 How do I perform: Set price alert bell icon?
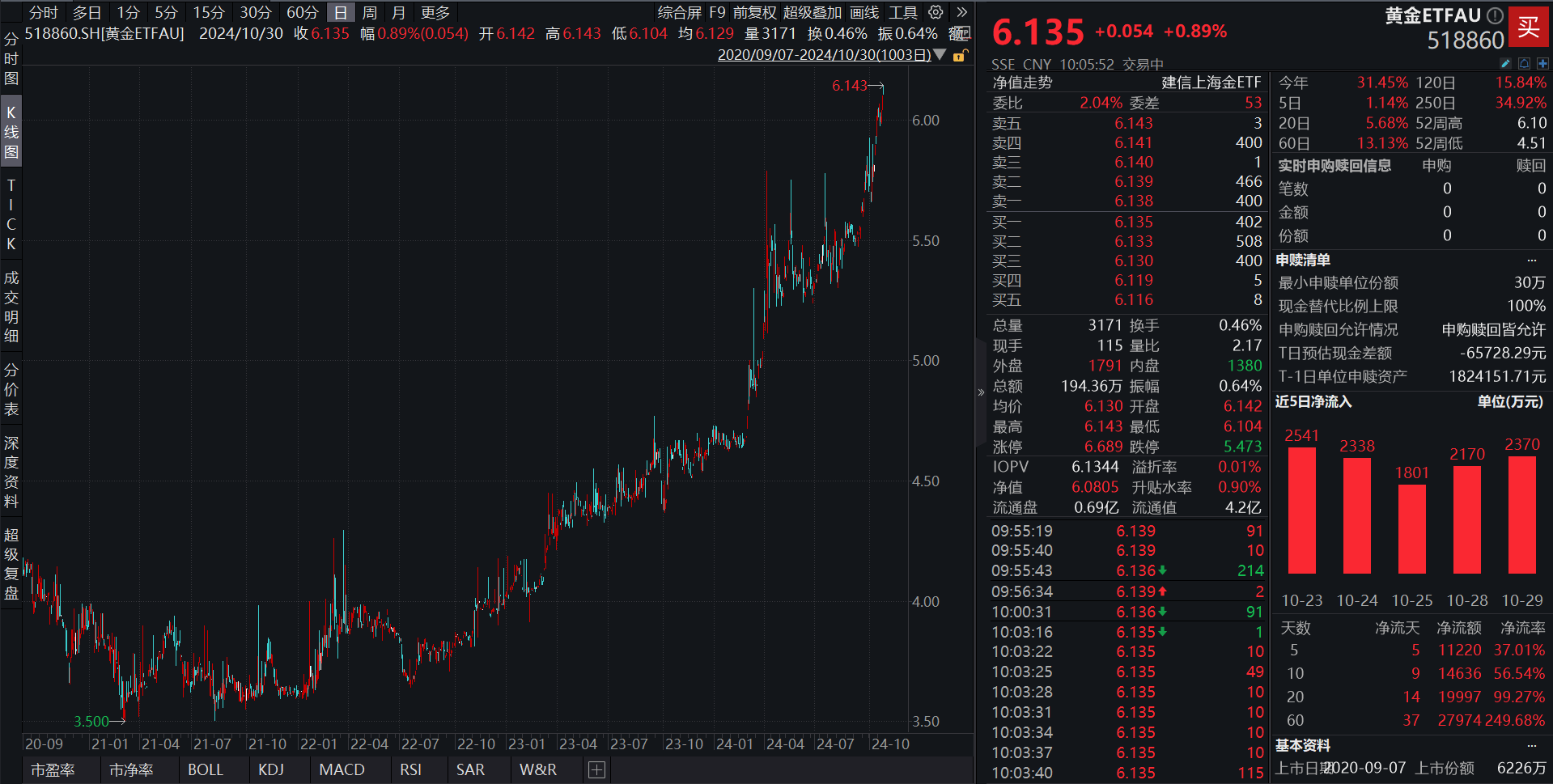(x=1524, y=63)
